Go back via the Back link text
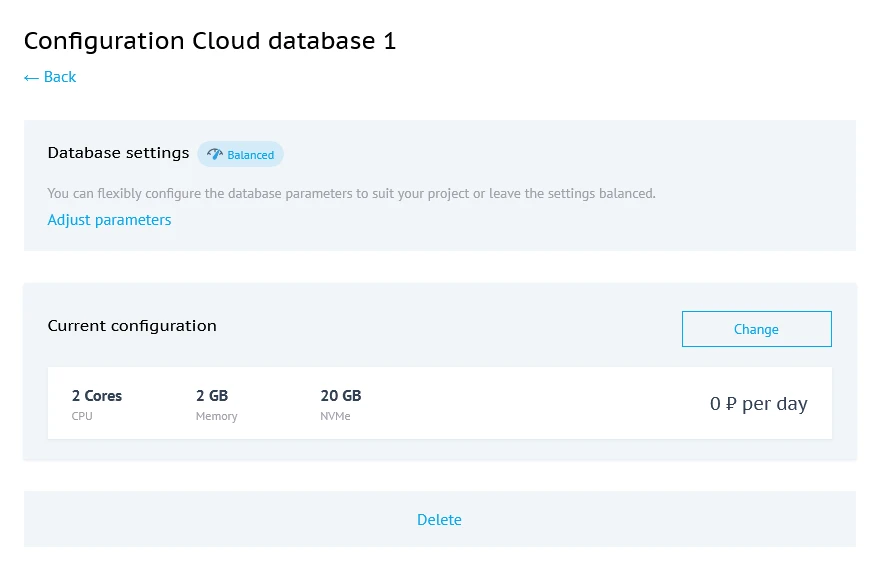Image resolution: width=880 pixels, height=571 pixels. [60, 77]
